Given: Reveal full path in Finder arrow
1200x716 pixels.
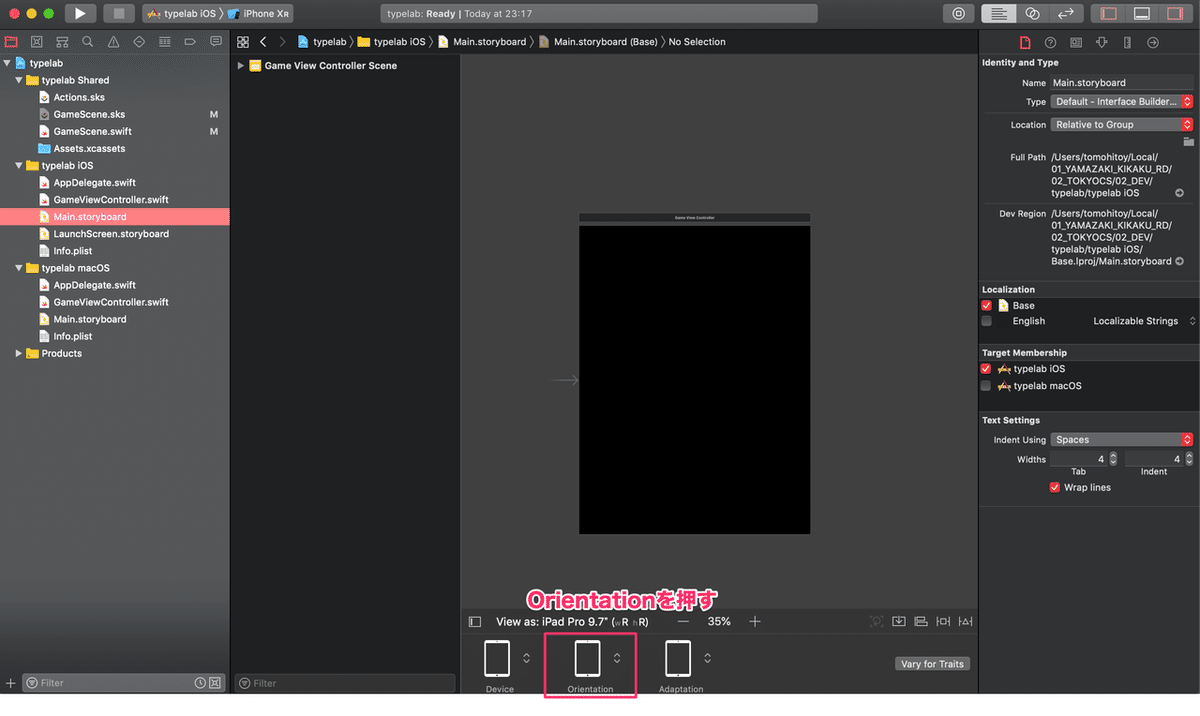Looking at the screenshot, I should (x=1179, y=193).
